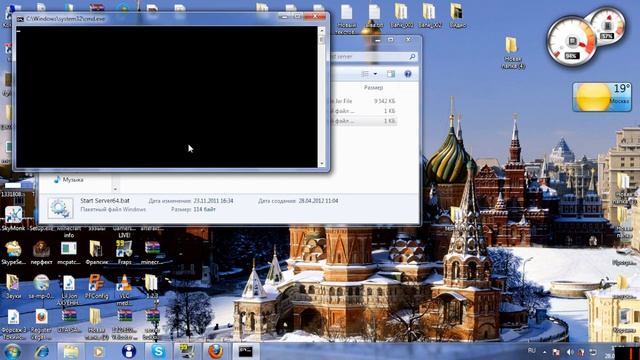Click the Start Server64.bat filename text

[x=105, y=200]
